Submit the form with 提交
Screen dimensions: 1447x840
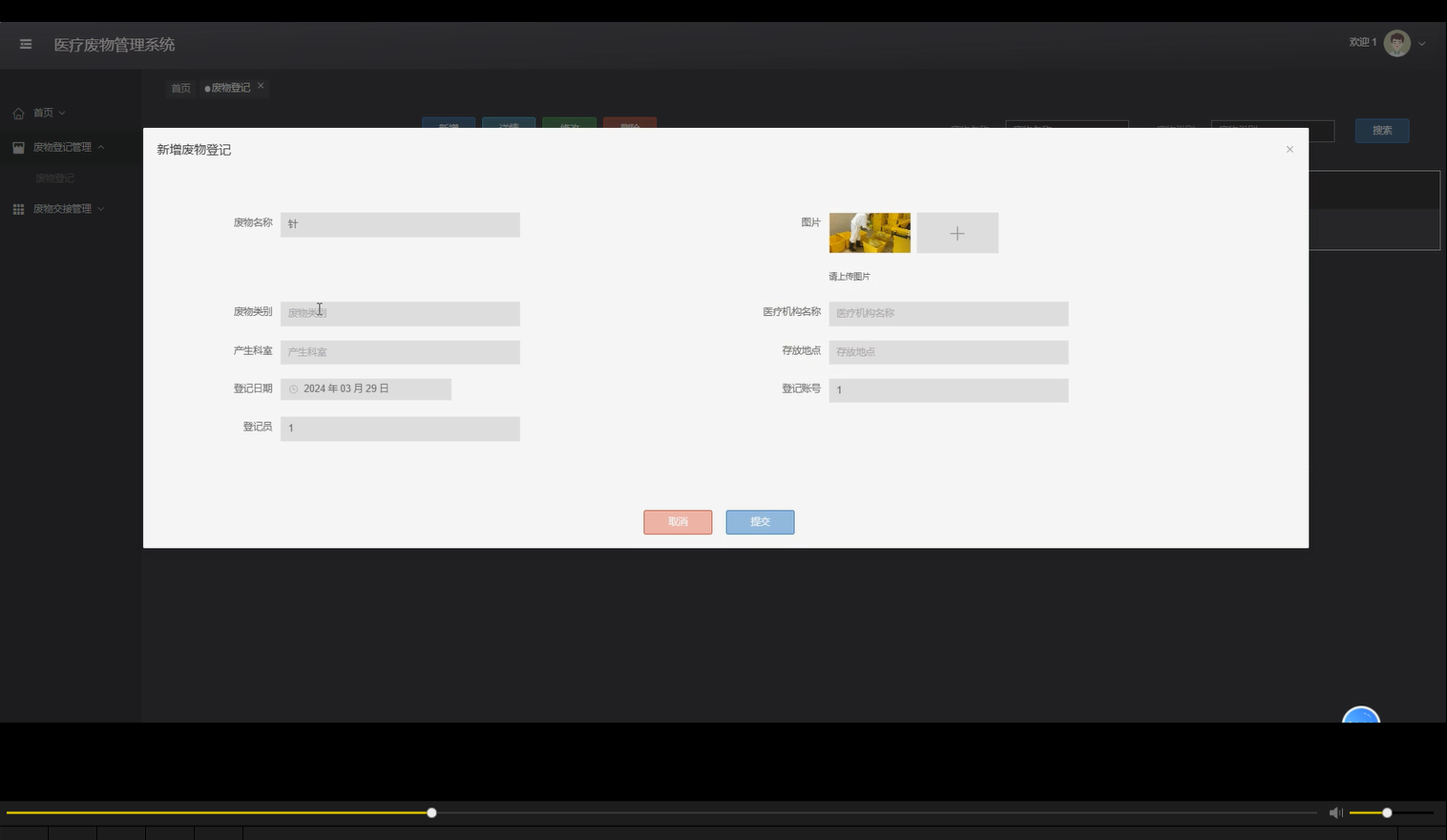coord(760,522)
